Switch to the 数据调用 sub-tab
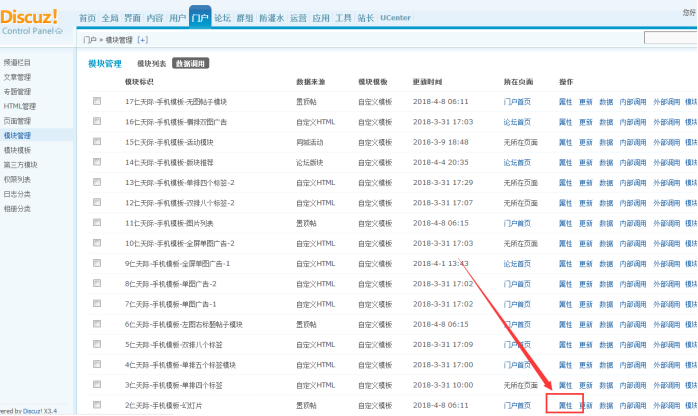The height and width of the screenshot is (416, 698). [x=191, y=64]
